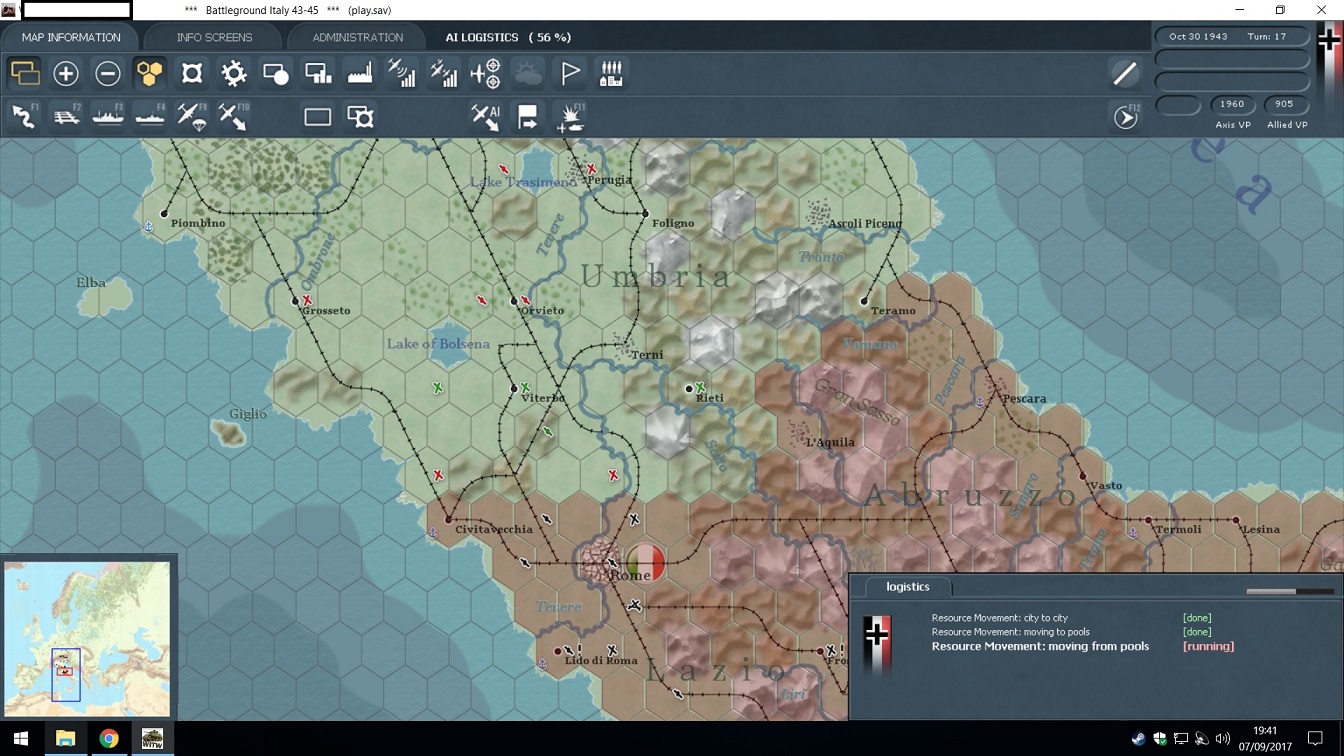The image size is (1344, 756).
Task: Click the red airfield marker at Grosseto
Action: (307, 300)
